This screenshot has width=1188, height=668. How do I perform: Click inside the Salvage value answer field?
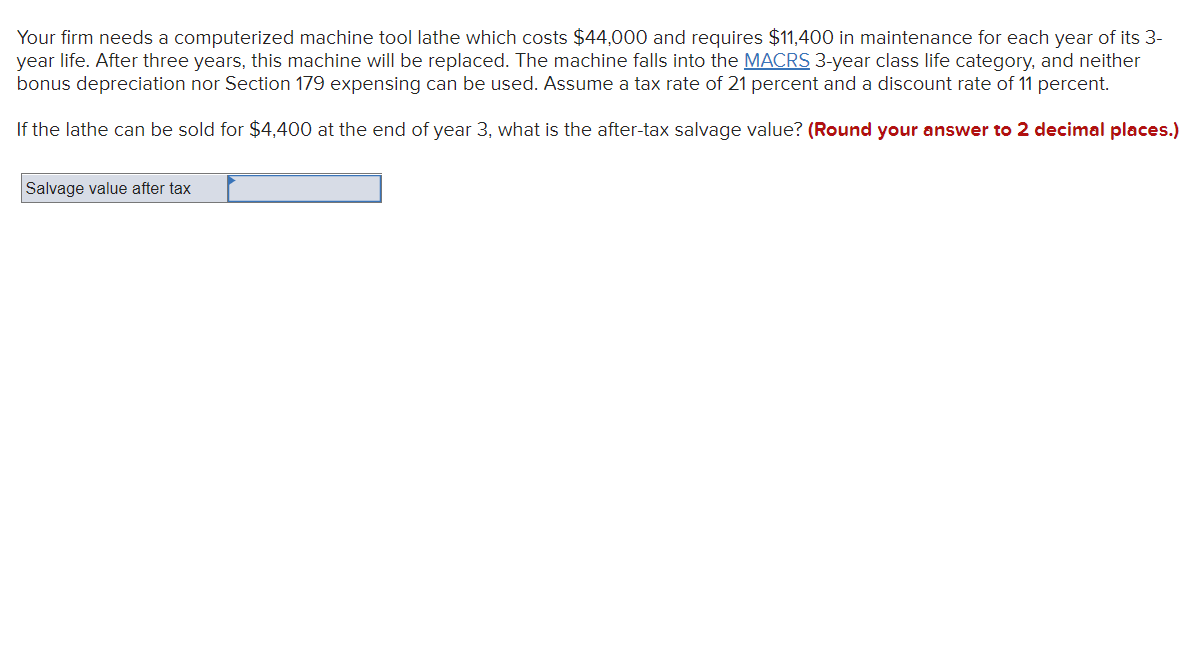305,188
